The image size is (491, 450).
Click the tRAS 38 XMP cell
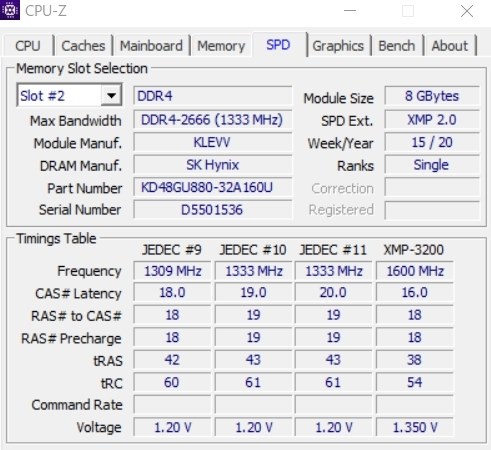click(415, 360)
